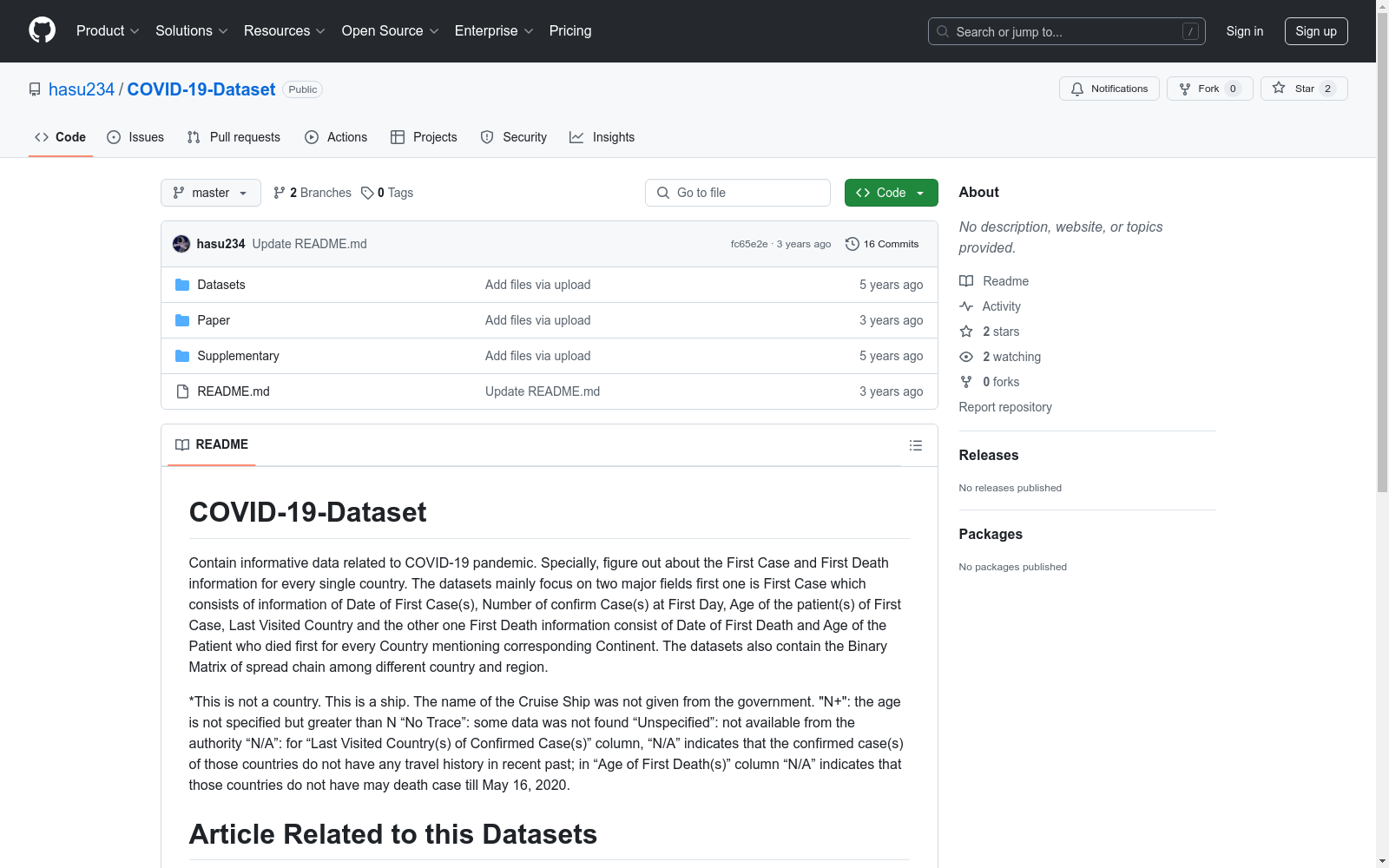The image size is (1389, 868).
Task: Click the branch icon next to 2 Branches
Action: pos(280,193)
